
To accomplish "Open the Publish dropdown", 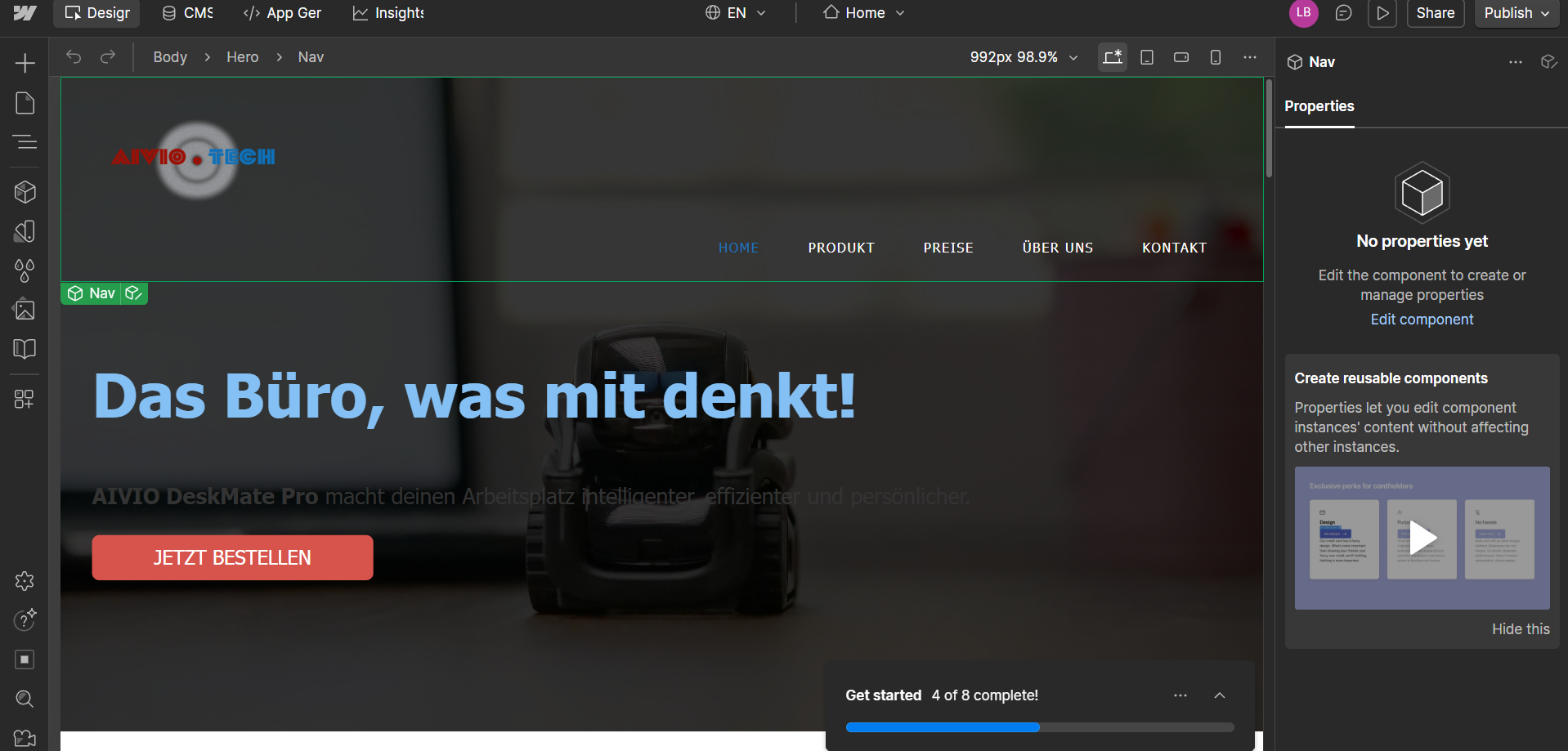I will point(1516,13).
